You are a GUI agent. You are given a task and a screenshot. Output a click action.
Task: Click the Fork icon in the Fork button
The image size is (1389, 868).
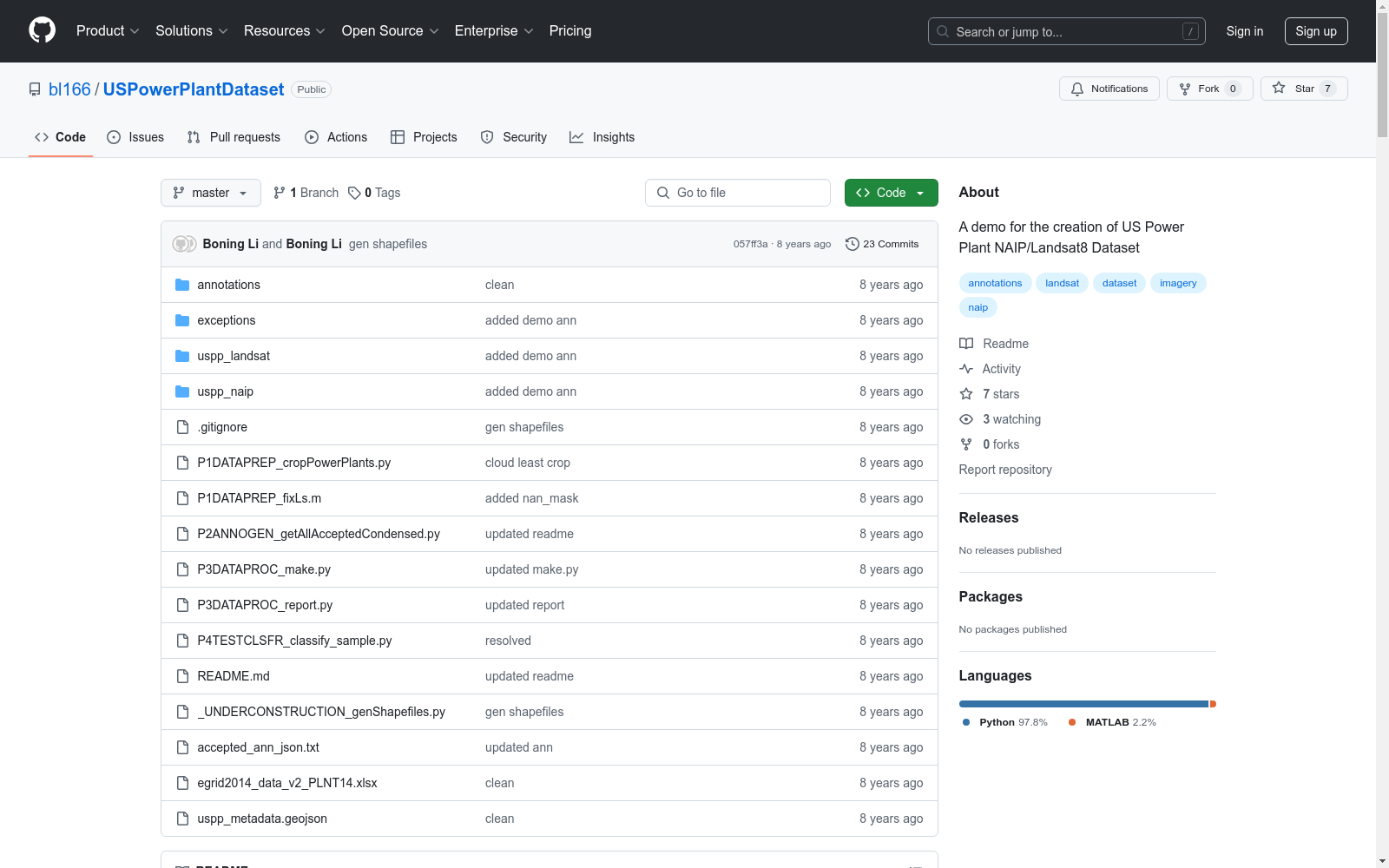[x=1185, y=89]
